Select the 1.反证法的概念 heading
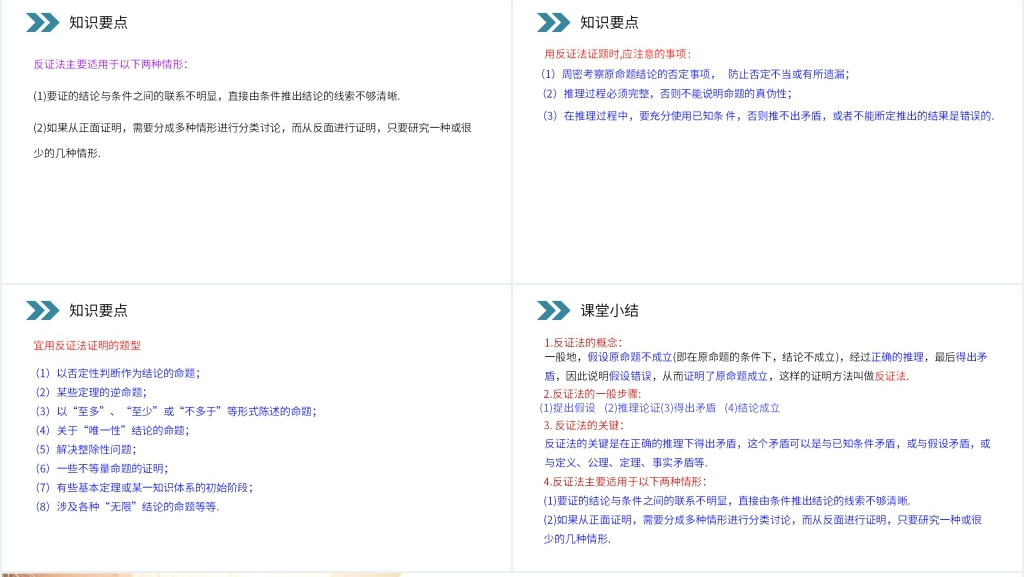Viewport: 1024px width, 577px height. (x=583, y=342)
